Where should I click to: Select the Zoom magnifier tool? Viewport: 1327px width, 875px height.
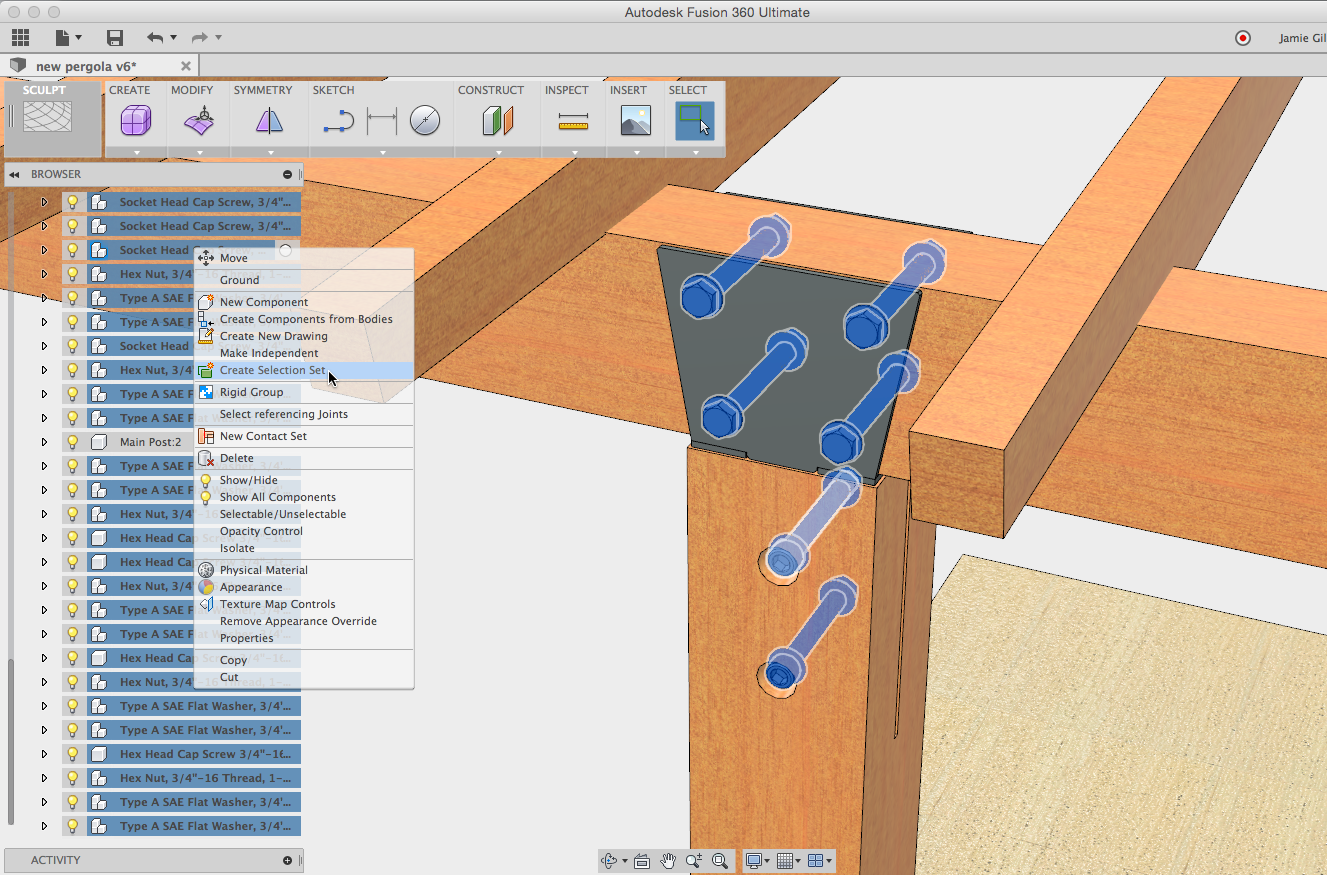694,860
